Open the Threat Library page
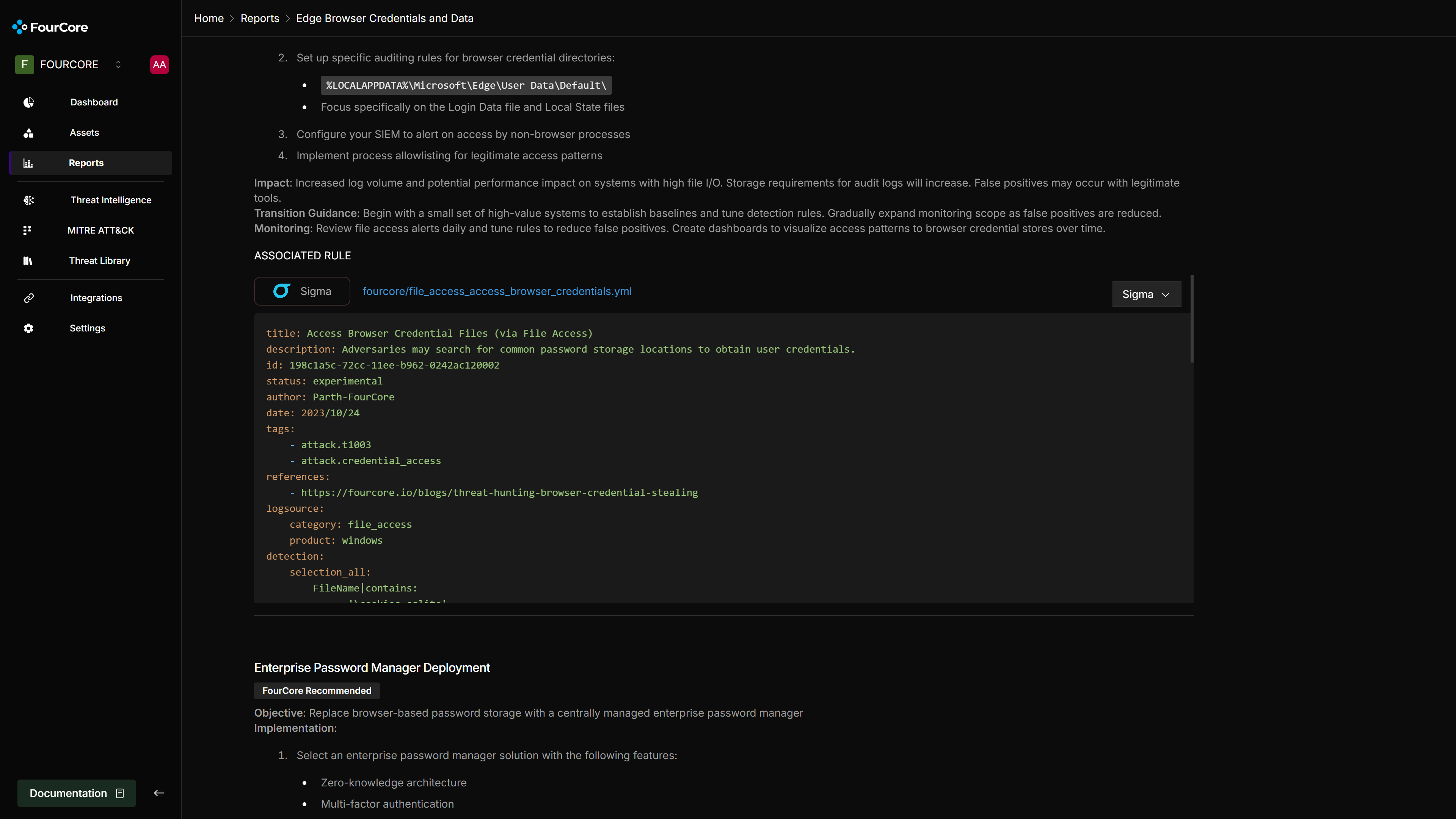This screenshot has width=1456, height=819. point(91,260)
